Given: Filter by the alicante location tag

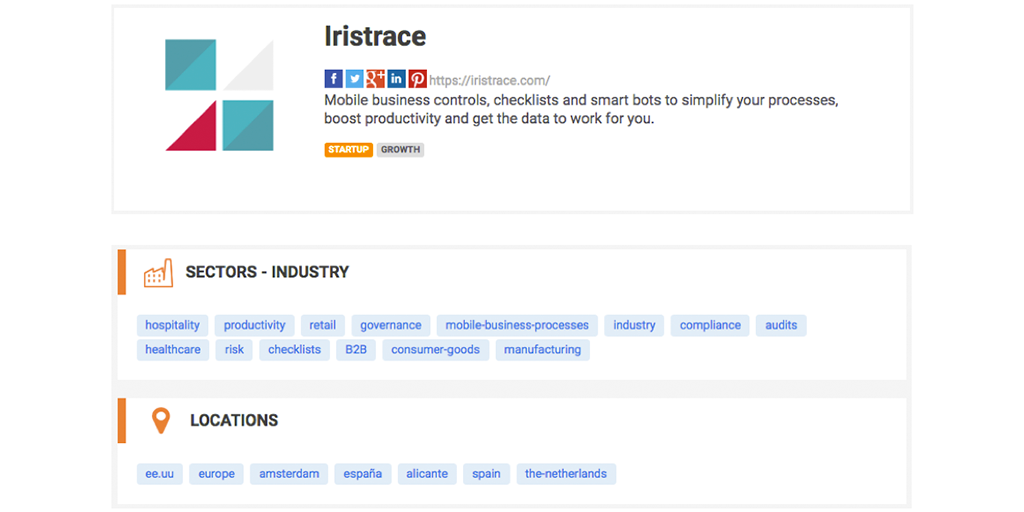Looking at the screenshot, I should [x=427, y=474].
